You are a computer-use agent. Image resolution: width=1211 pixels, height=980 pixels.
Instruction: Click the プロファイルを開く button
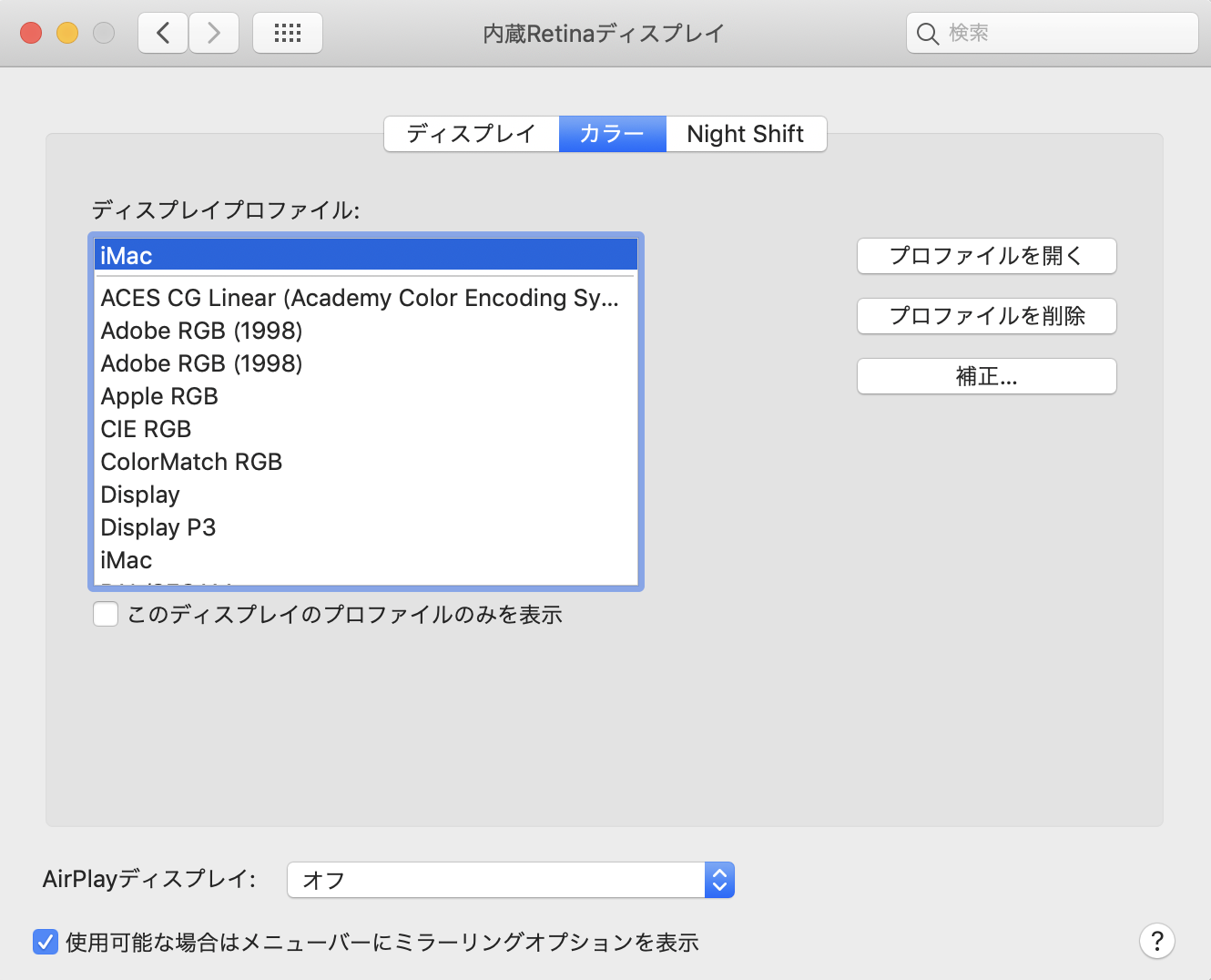tap(987, 256)
